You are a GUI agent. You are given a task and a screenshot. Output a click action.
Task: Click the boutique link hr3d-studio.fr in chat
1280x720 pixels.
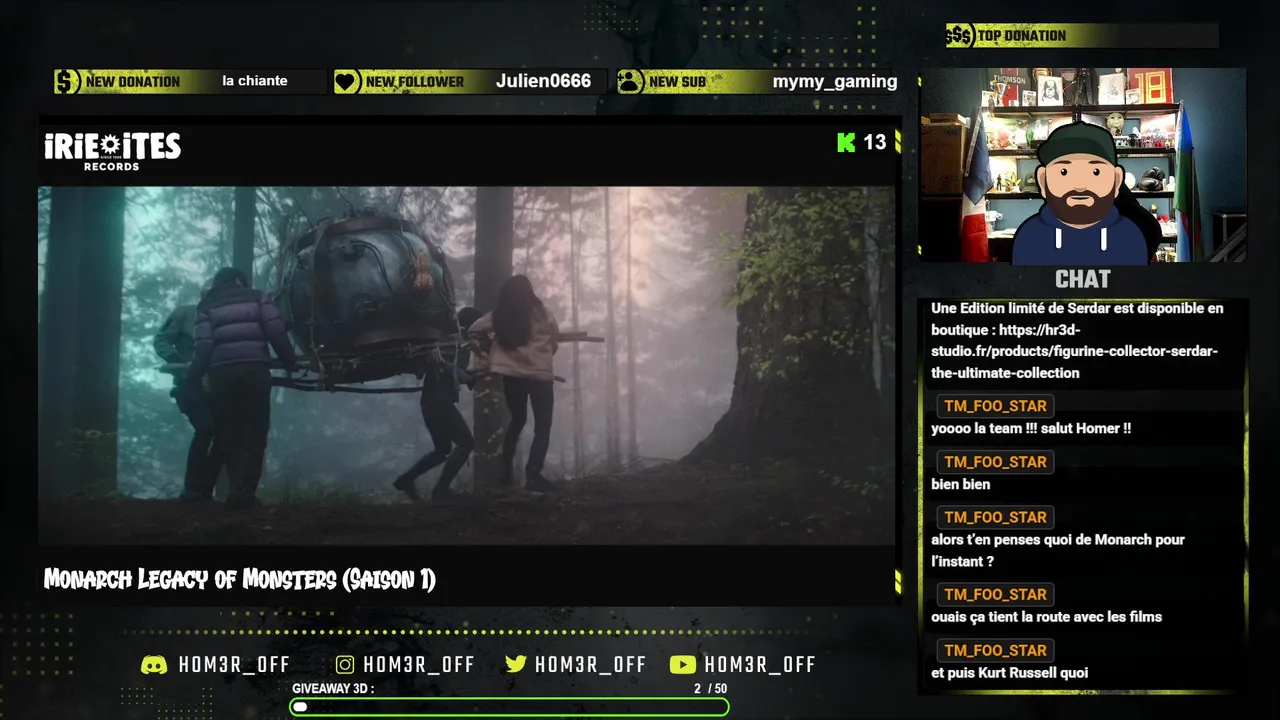1075,351
